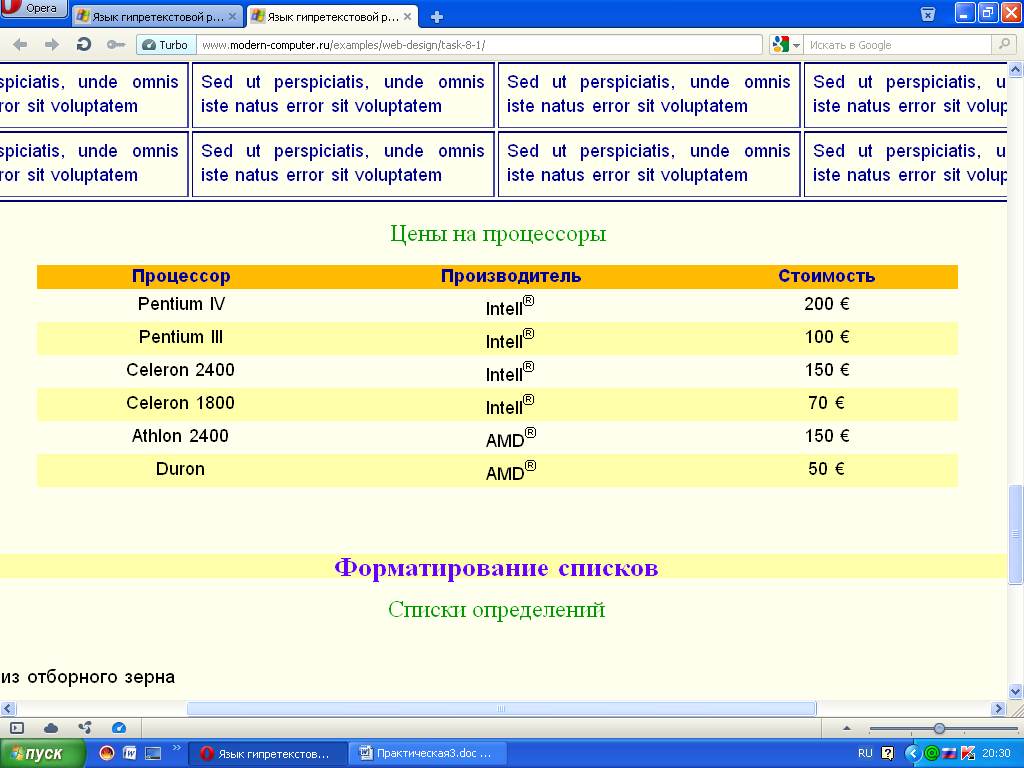
Task: Click the RU language indicator
Action: tap(865, 754)
